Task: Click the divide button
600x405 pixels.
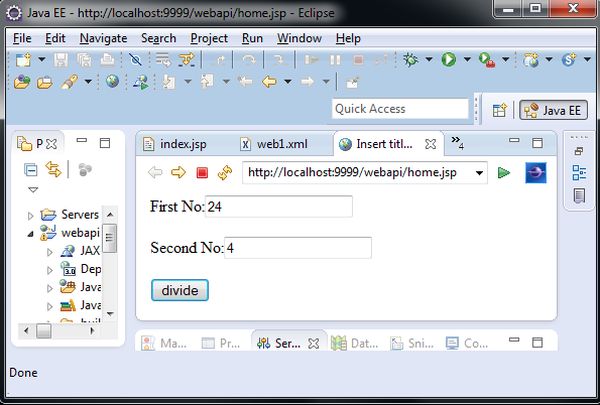Action: 180,290
